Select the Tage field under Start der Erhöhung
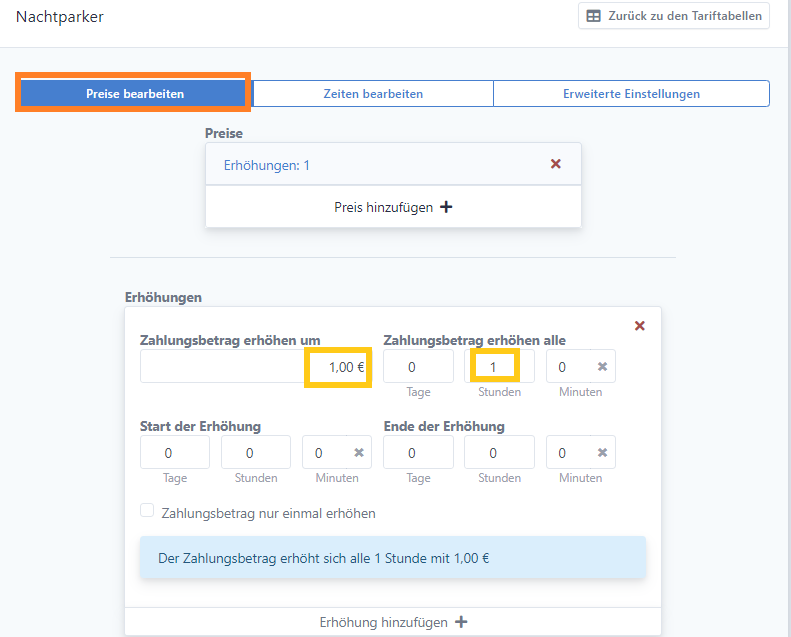 tap(175, 452)
